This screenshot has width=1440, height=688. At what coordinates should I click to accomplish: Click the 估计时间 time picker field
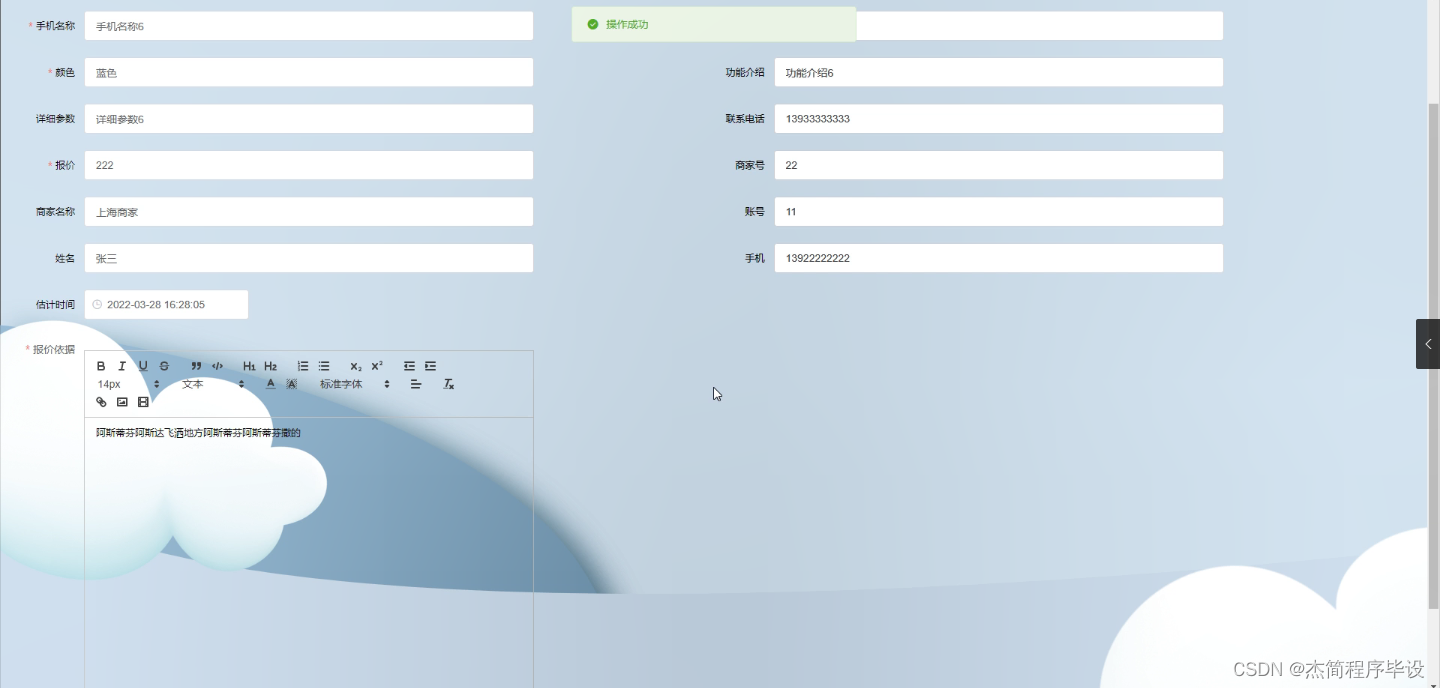pyautogui.click(x=166, y=304)
